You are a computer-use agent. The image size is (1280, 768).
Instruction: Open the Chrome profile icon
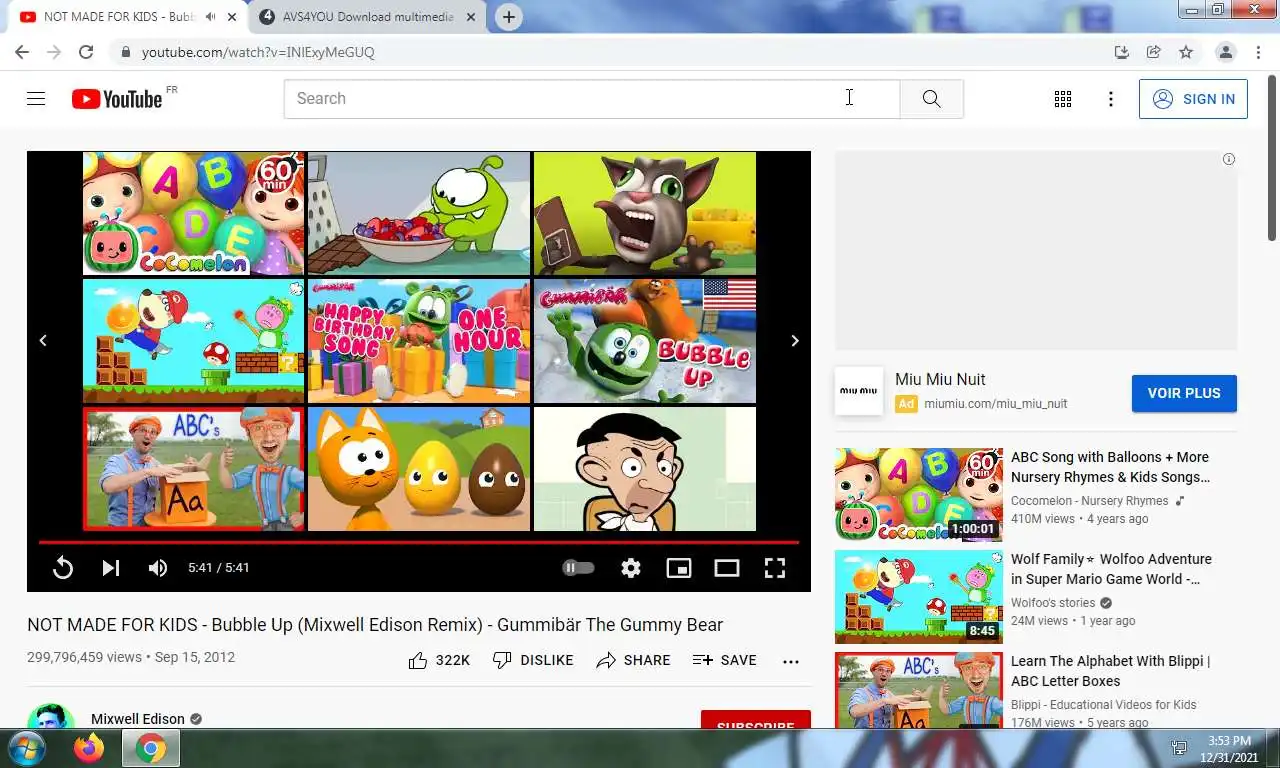(1225, 52)
